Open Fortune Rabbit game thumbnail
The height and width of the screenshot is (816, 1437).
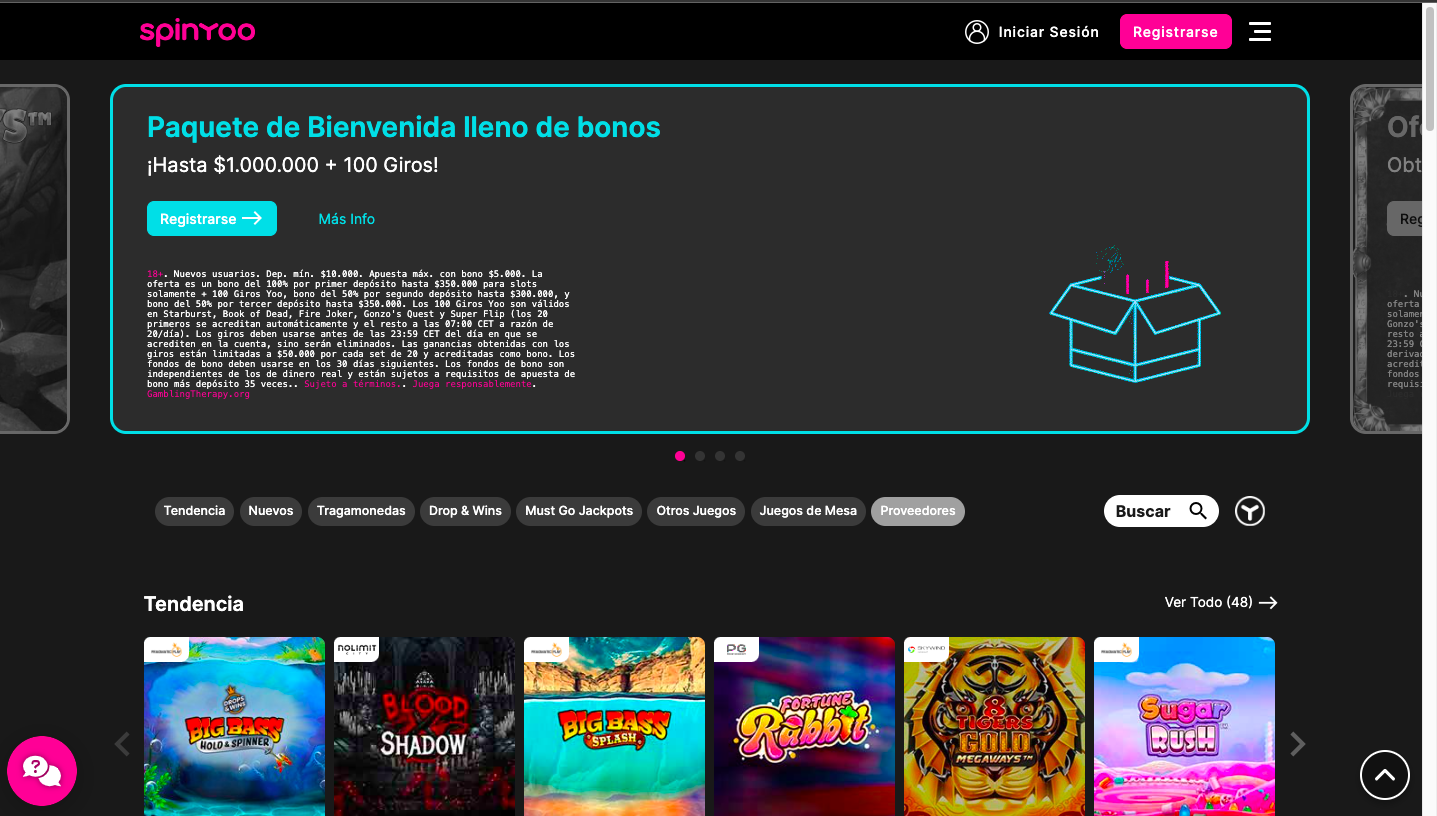click(x=804, y=727)
